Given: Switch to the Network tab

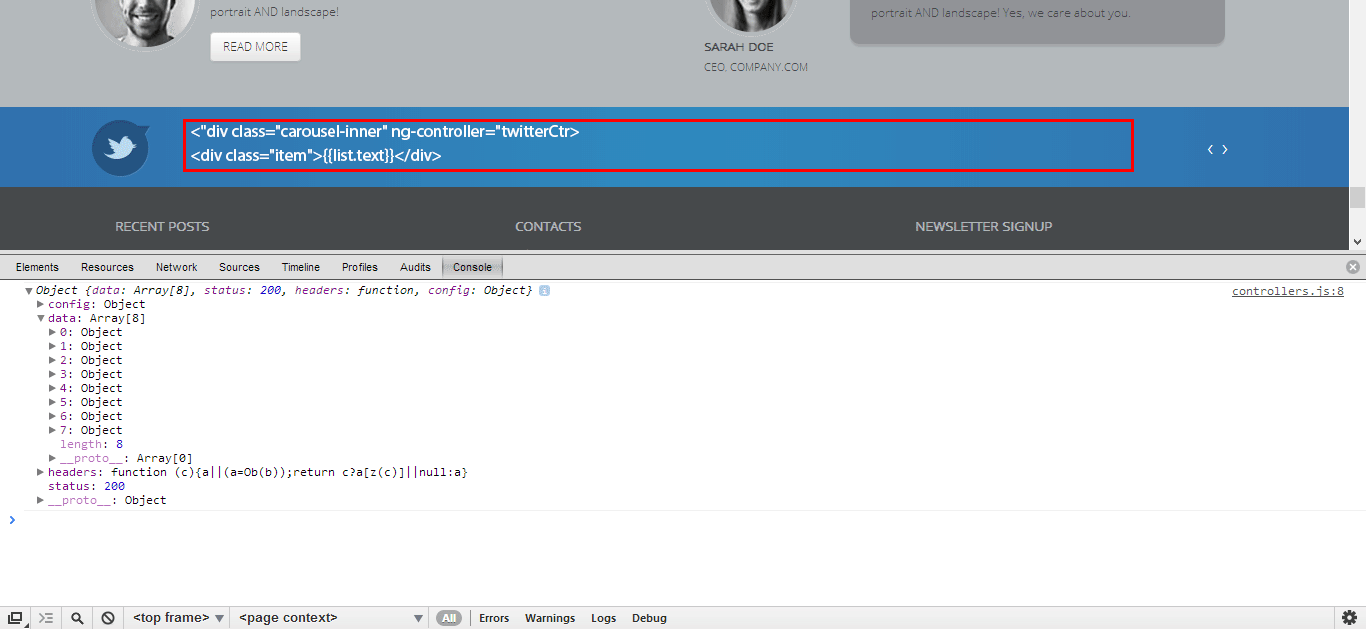Looking at the screenshot, I should pyautogui.click(x=176, y=267).
